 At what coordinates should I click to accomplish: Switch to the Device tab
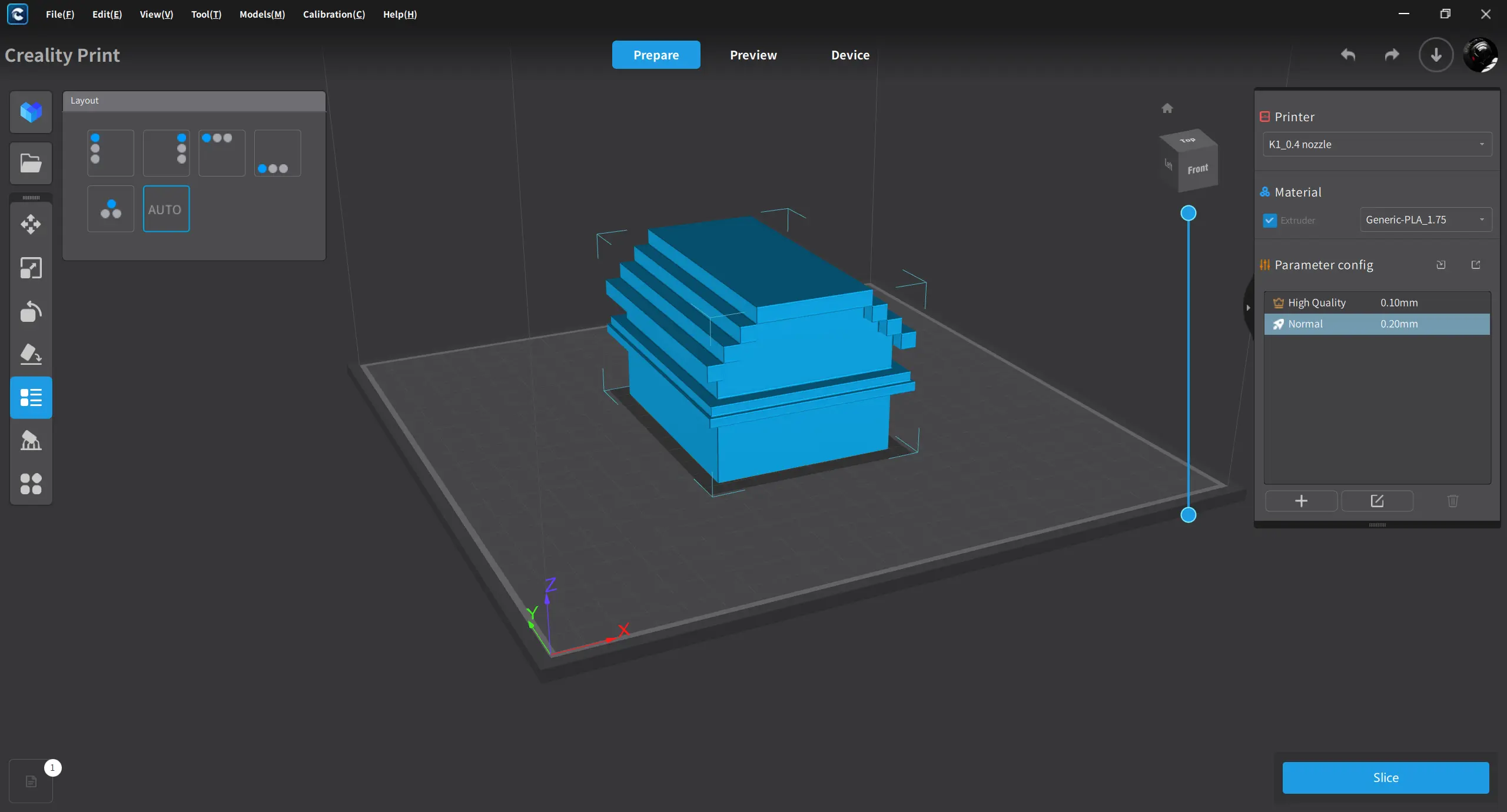tap(850, 55)
